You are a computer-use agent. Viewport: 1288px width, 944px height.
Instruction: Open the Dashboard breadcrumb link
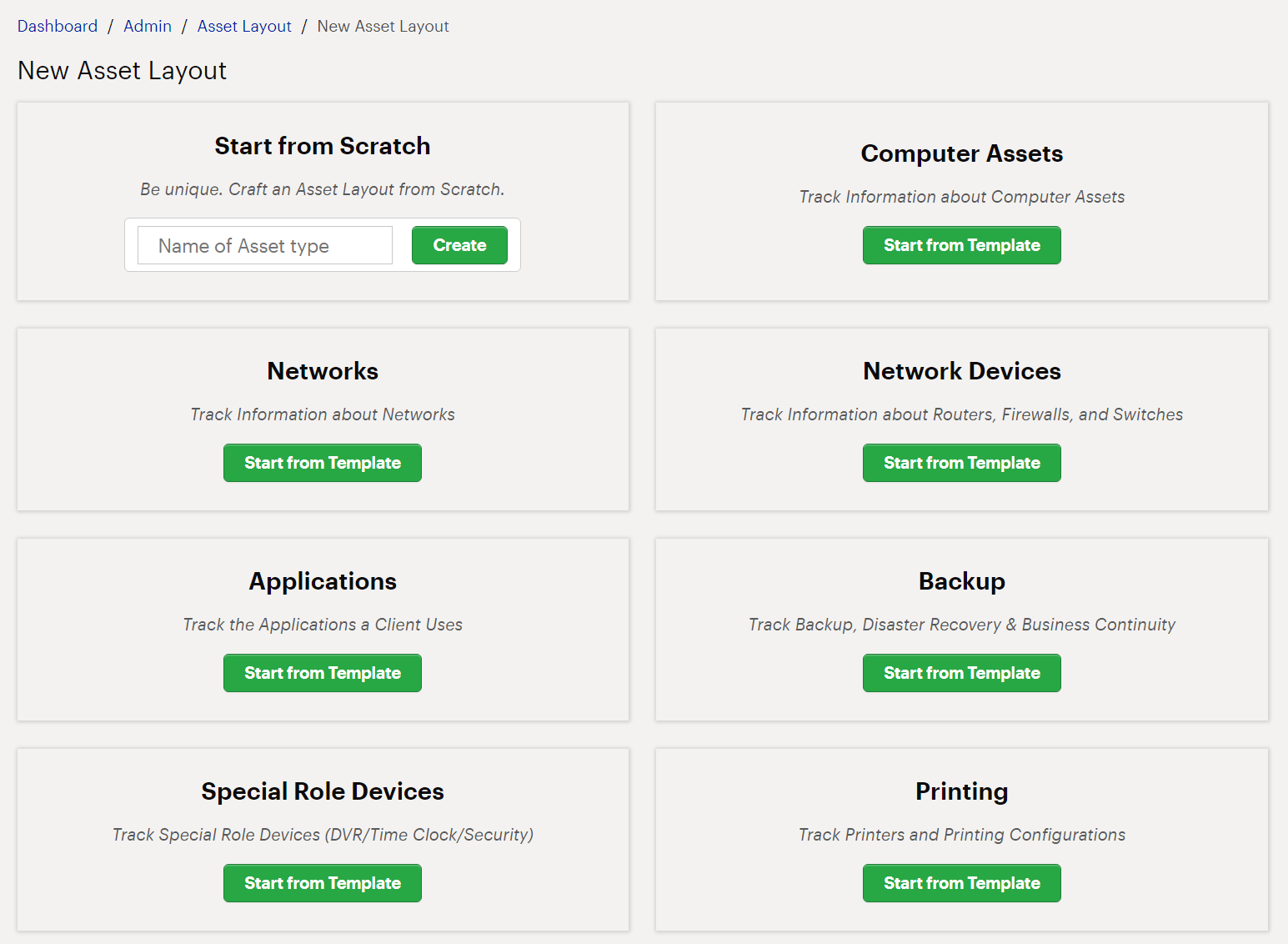coord(58,26)
